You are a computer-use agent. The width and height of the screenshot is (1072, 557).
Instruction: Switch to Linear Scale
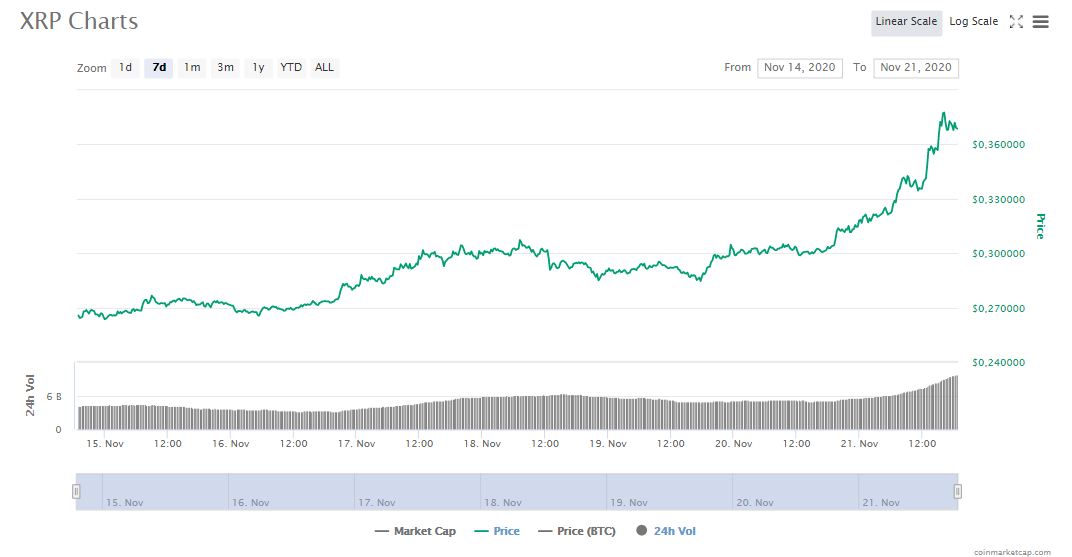[x=906, y=22]
